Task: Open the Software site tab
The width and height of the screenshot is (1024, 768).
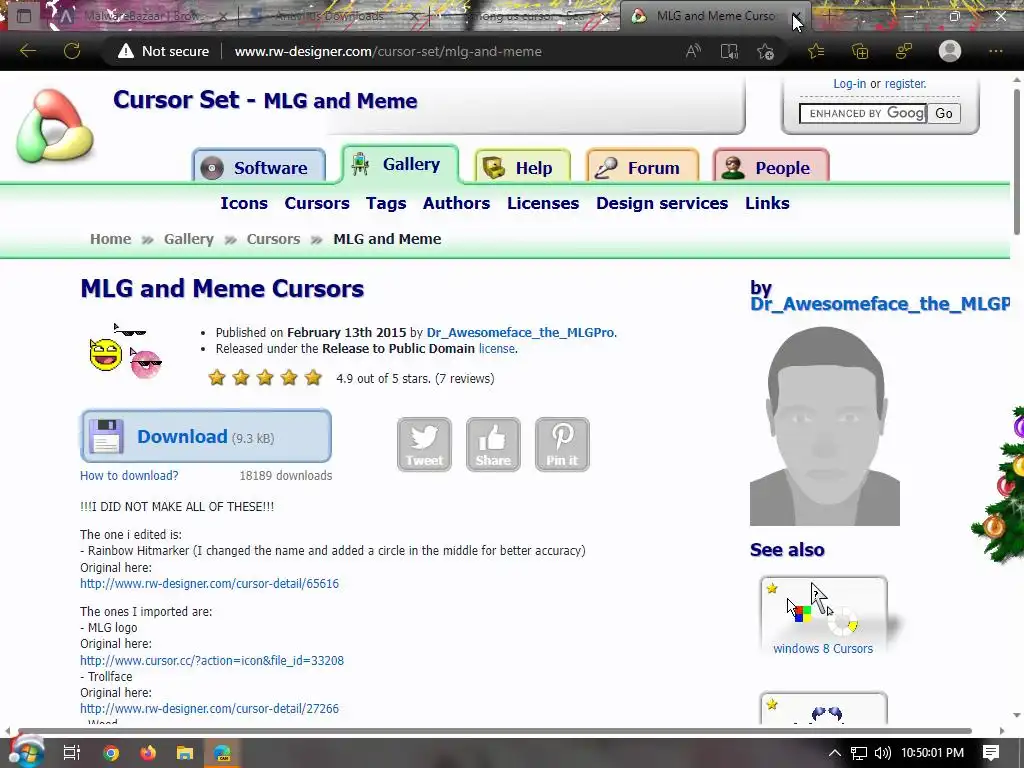Action: [259, 167]
